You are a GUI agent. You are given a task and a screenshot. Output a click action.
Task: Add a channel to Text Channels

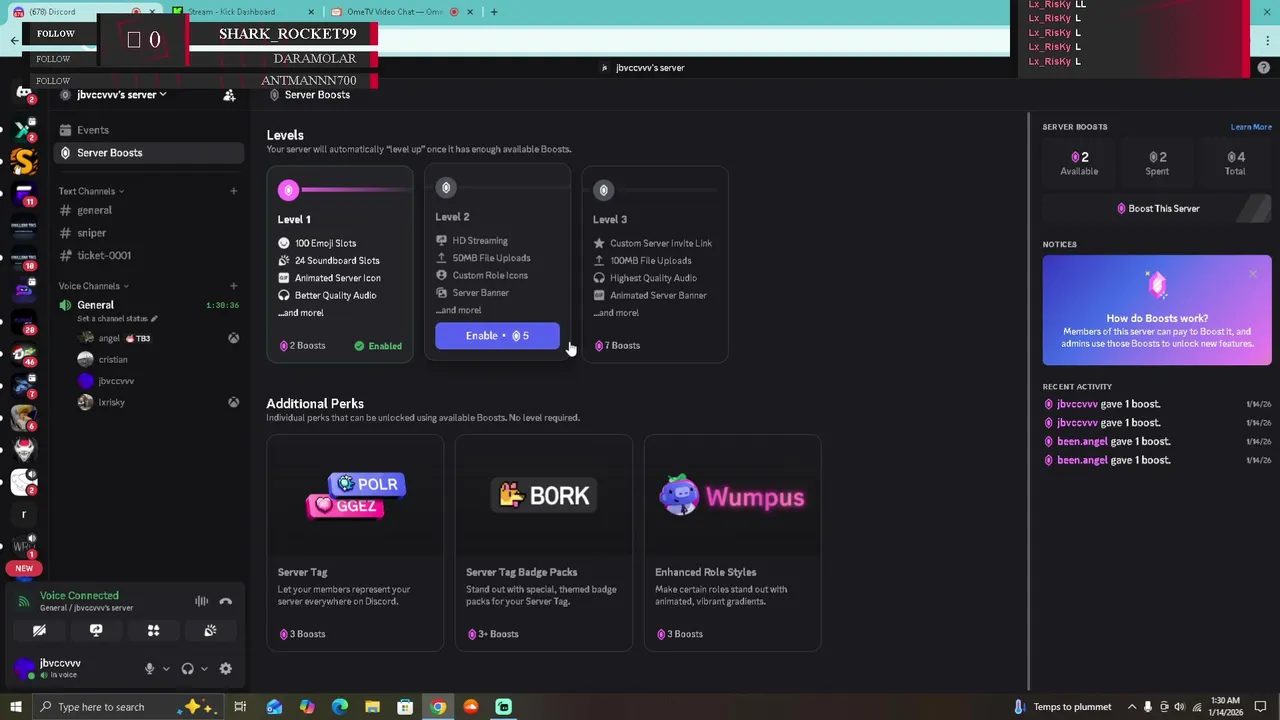(x=233, y=191)
